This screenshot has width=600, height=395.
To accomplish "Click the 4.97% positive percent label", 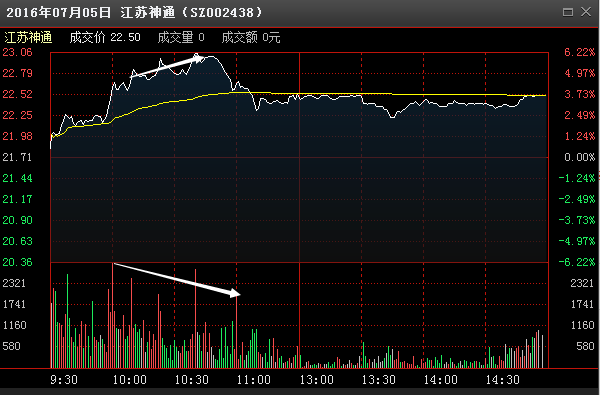I will 580,73.
